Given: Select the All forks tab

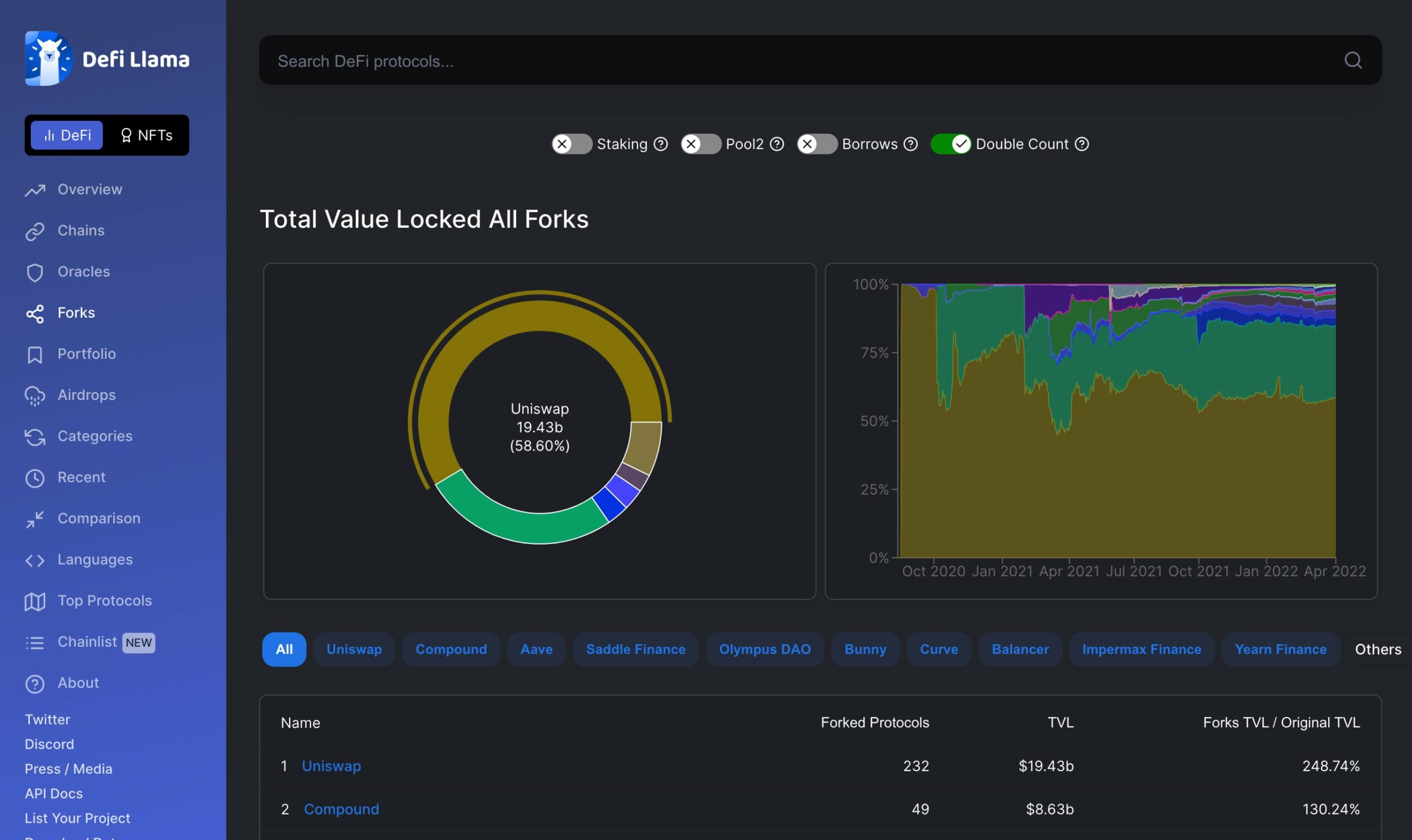Looking at the screenshot, I should 284,649.
